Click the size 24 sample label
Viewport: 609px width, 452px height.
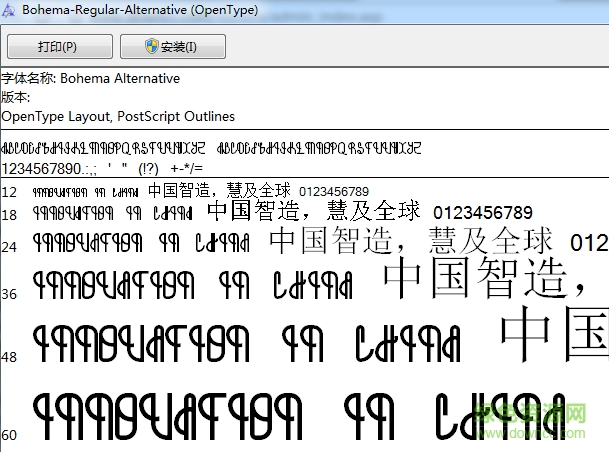9,247
